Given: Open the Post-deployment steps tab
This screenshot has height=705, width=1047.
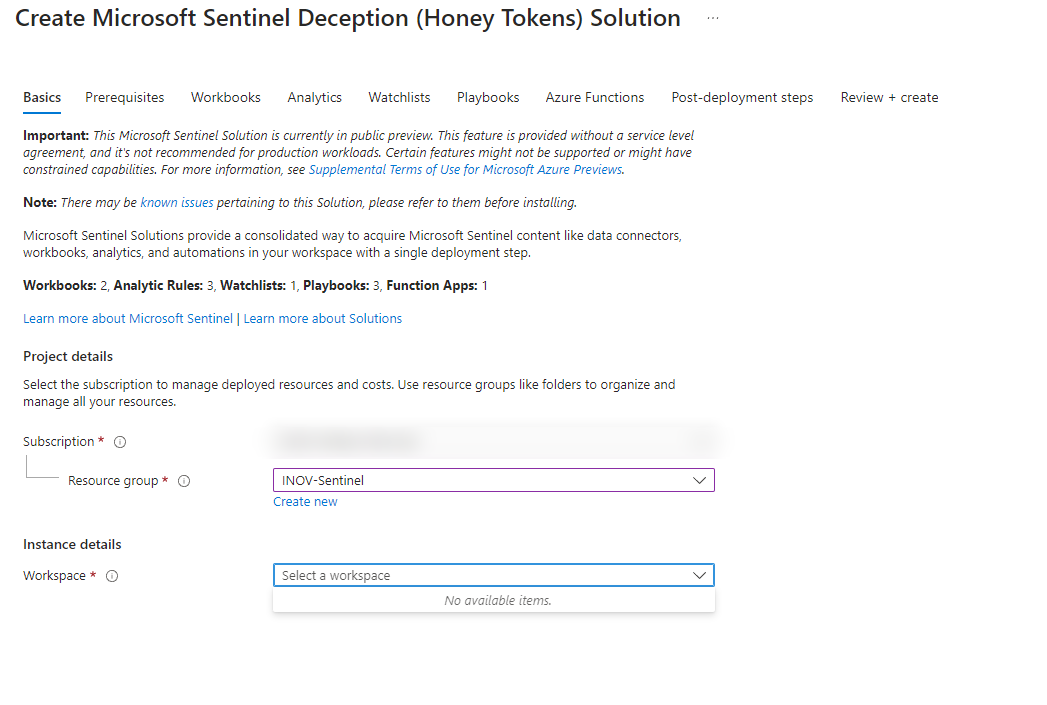Looking at the screenshot, I should 742,97.
